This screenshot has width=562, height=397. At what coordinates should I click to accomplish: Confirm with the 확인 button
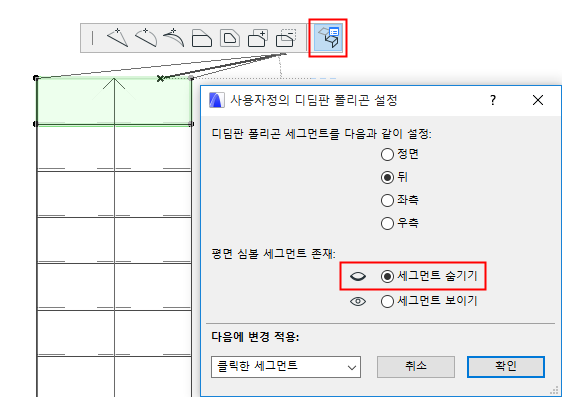click(506, 367)
